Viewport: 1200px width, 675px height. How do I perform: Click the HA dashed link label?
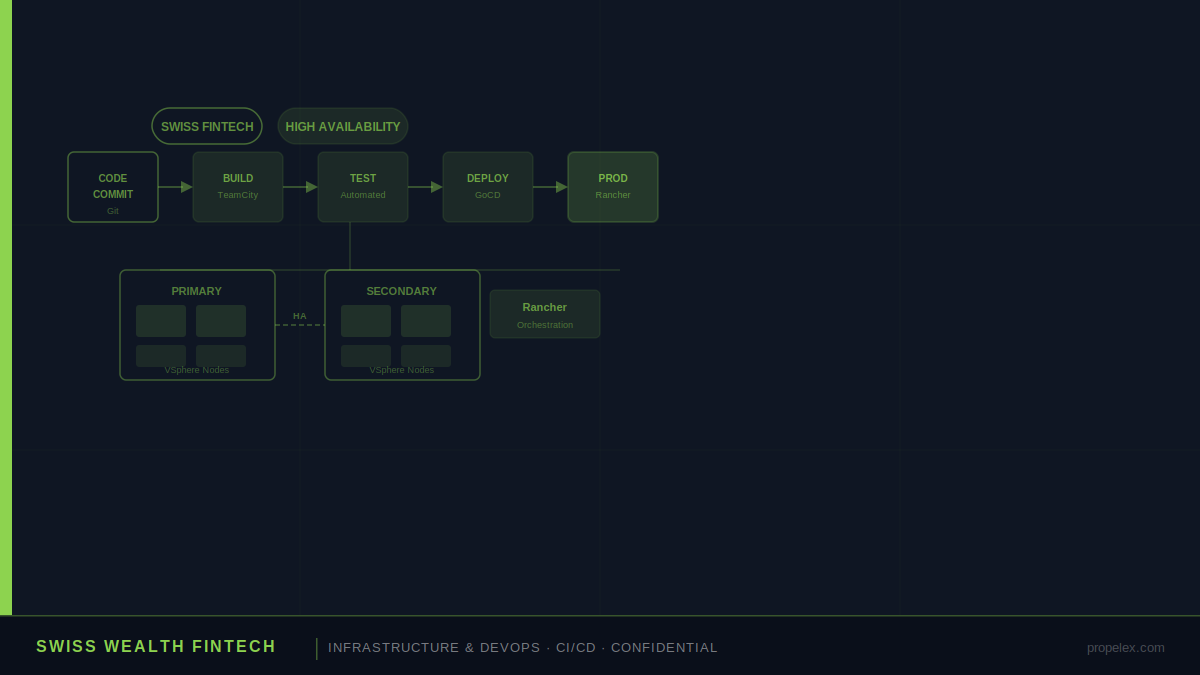click(300, 316)
